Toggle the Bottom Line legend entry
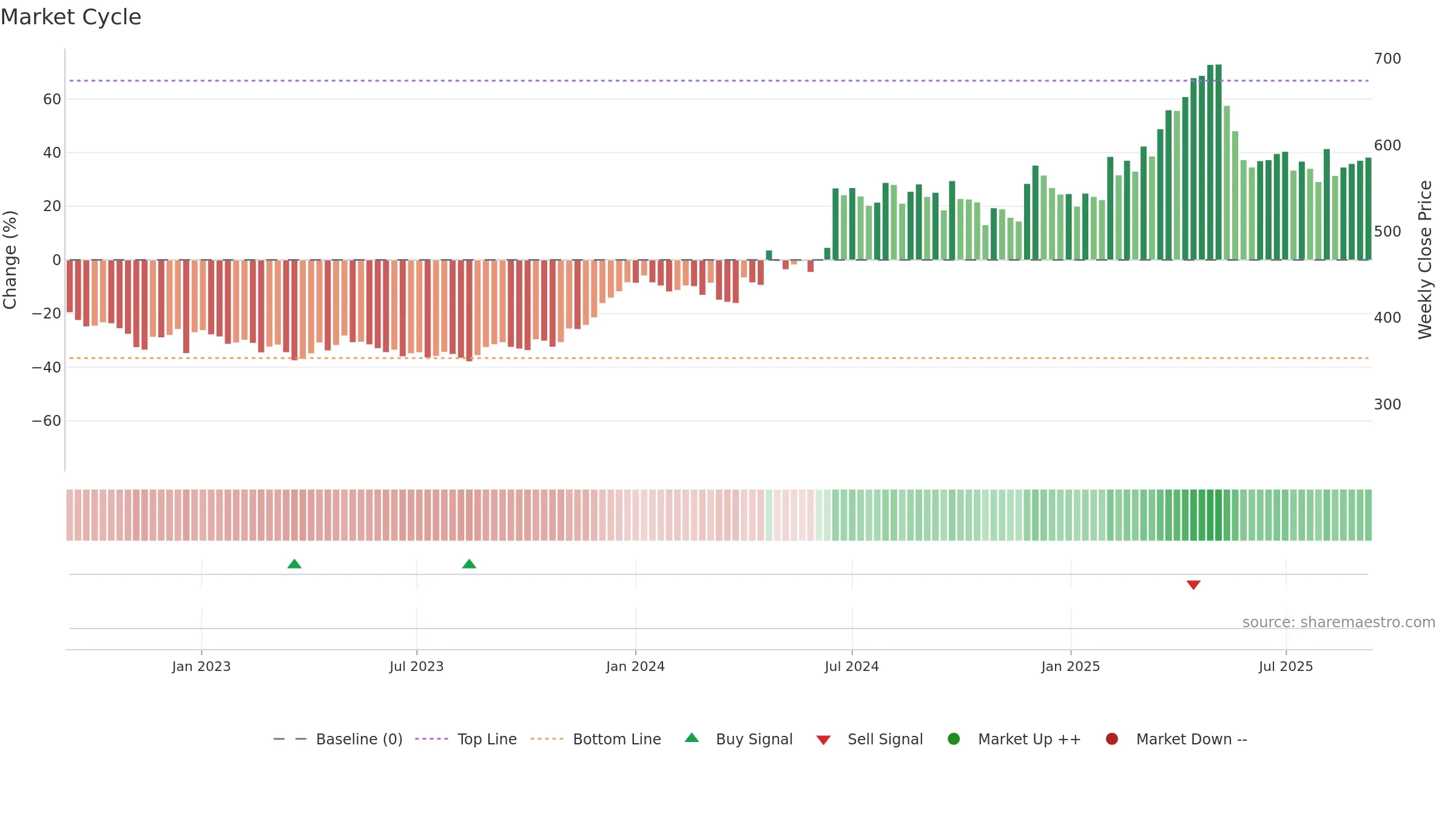The height and width of the screenshot is (819, 1456). 596,739
